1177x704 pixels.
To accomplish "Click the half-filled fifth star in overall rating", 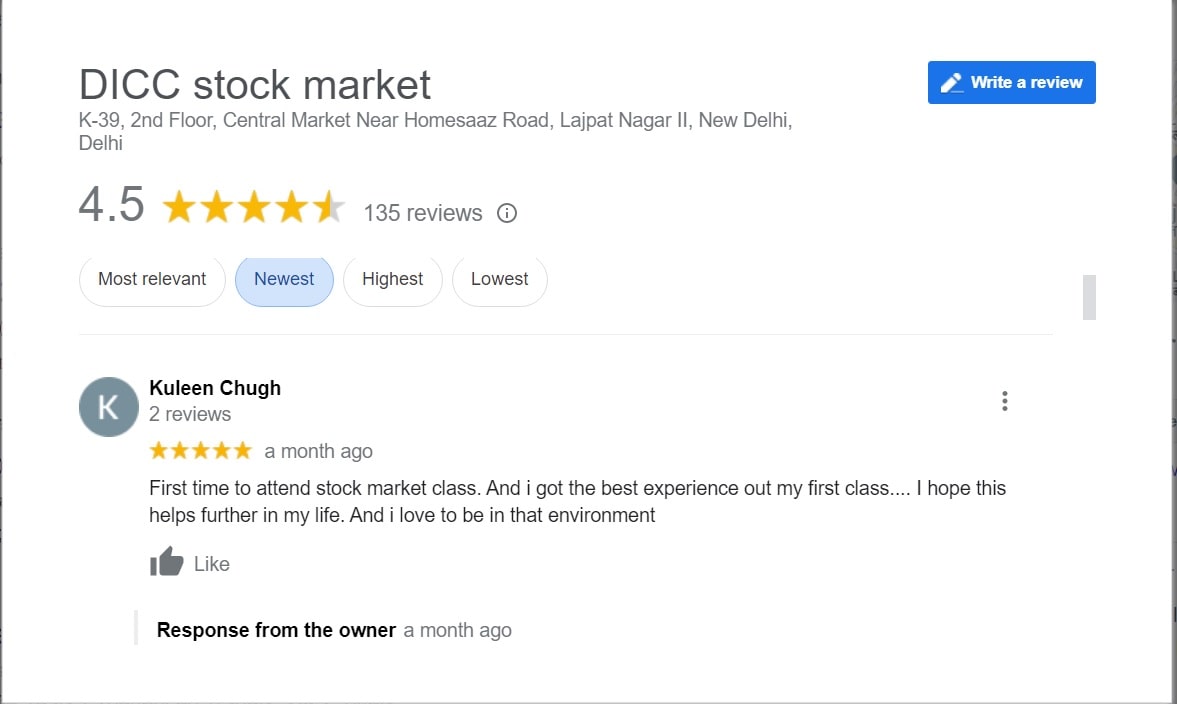I will click(x=333, y=206).
